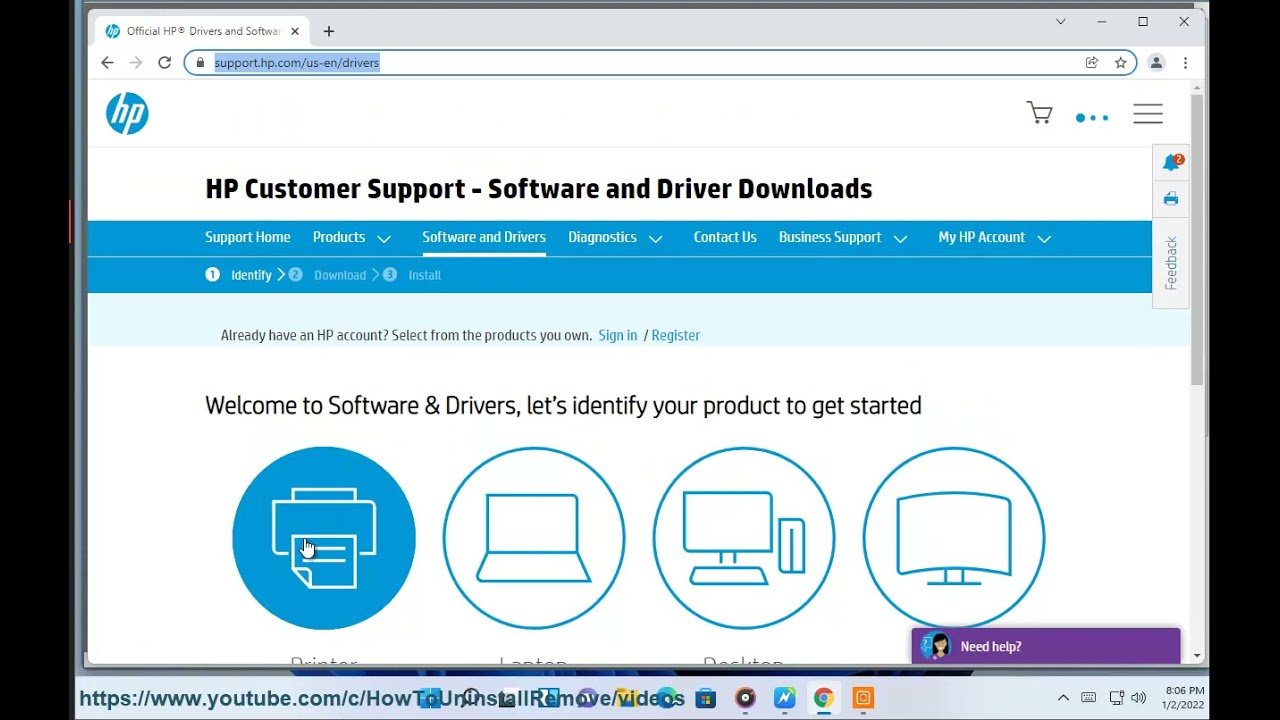Viewport: 1280px width, 720px height.
Task: Open Software and Drivers tab
Action: [x=484, y=238]
